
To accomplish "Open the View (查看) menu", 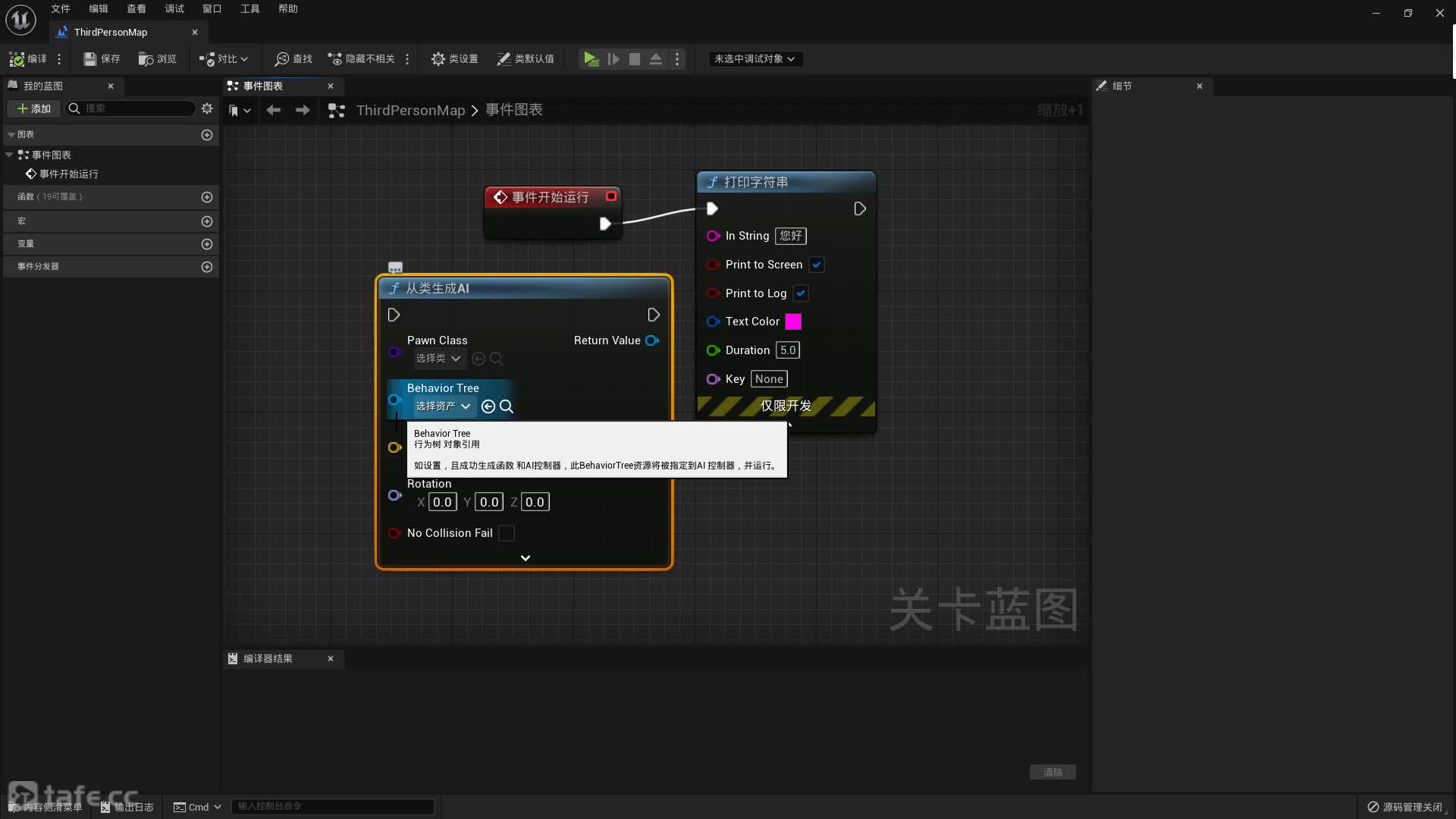I will point(136,8).
